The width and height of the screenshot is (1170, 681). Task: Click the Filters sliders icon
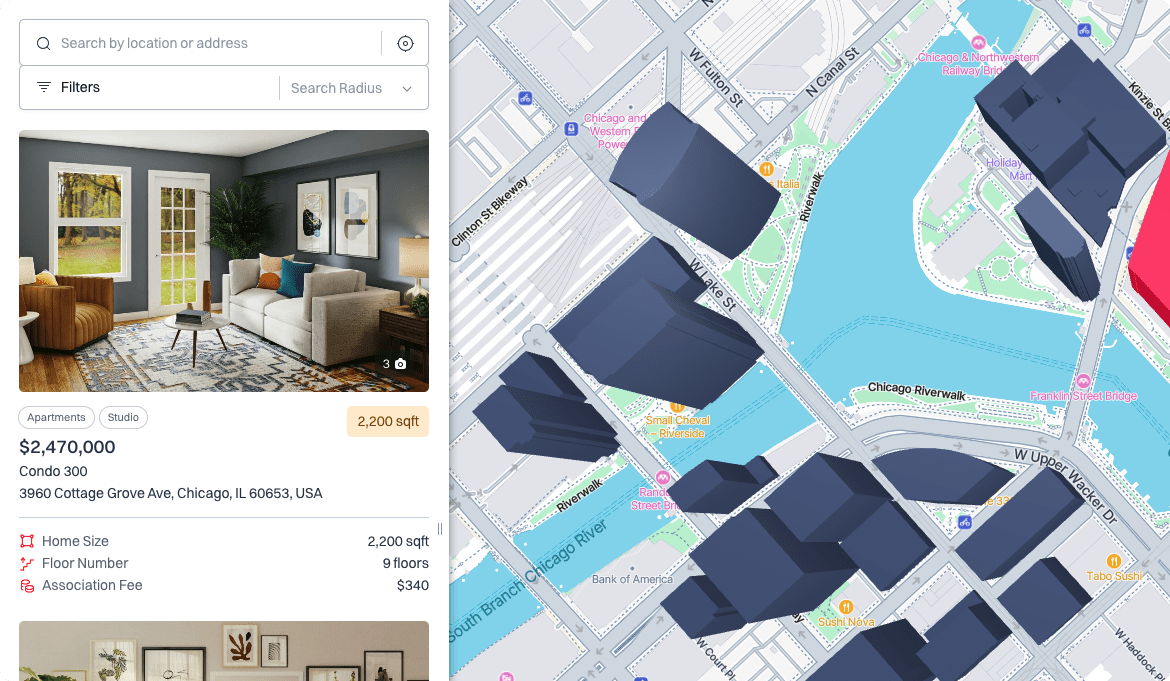(x=44, y=87)
